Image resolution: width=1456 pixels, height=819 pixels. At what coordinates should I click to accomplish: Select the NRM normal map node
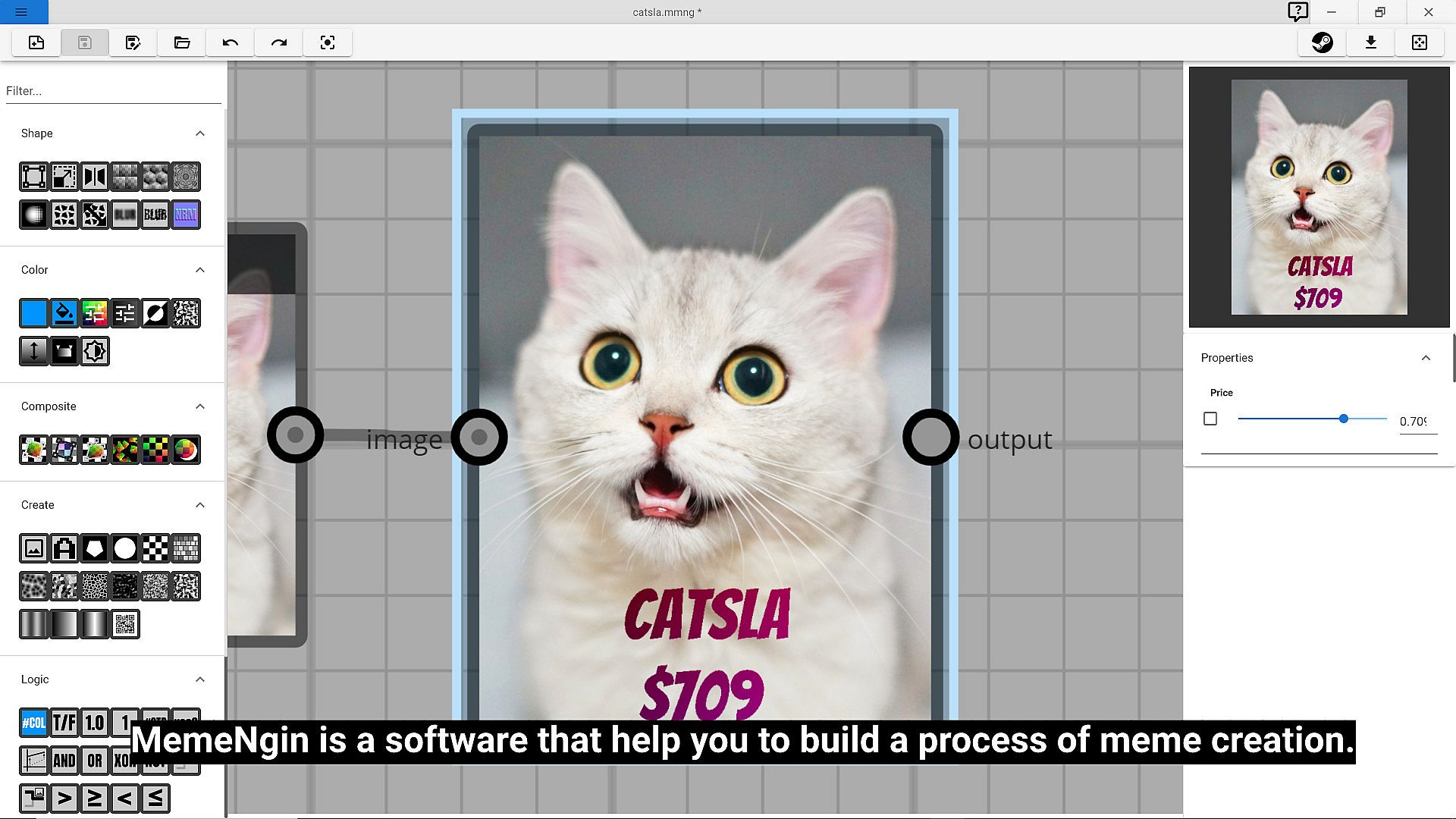pos(186,215)
